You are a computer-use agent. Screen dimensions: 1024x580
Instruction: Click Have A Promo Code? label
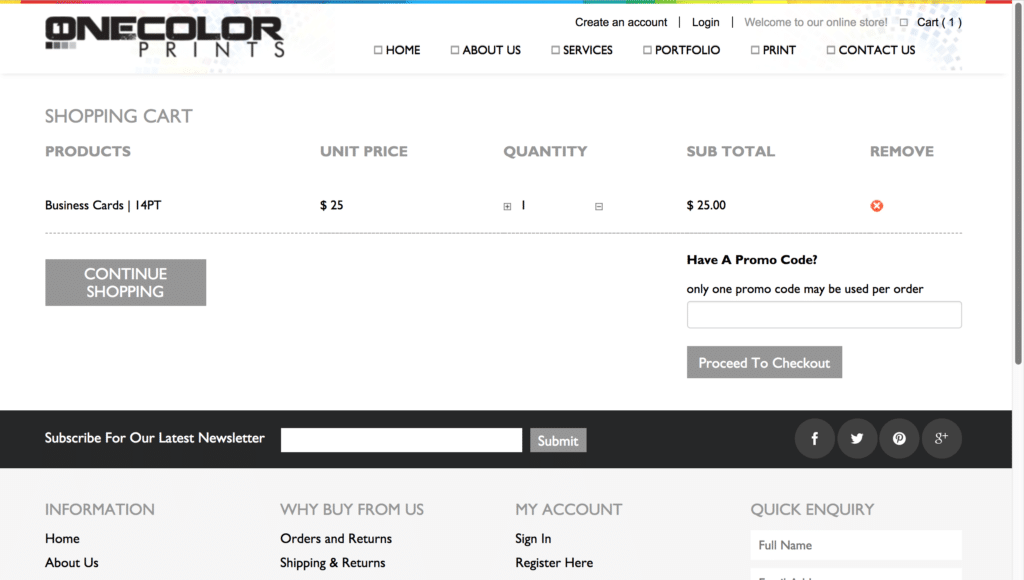tap(752, 260)
